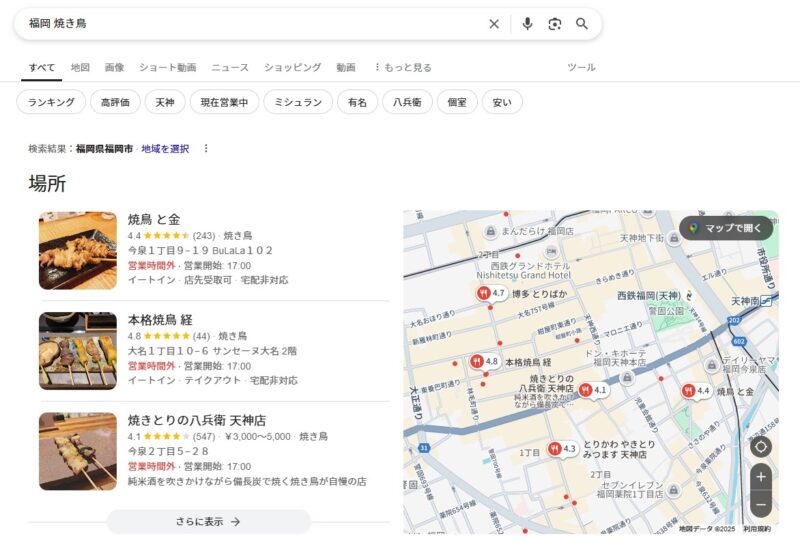Switch to the 地図 tab
The width and height of the screenshot is (800, 545).
(80, 68)
